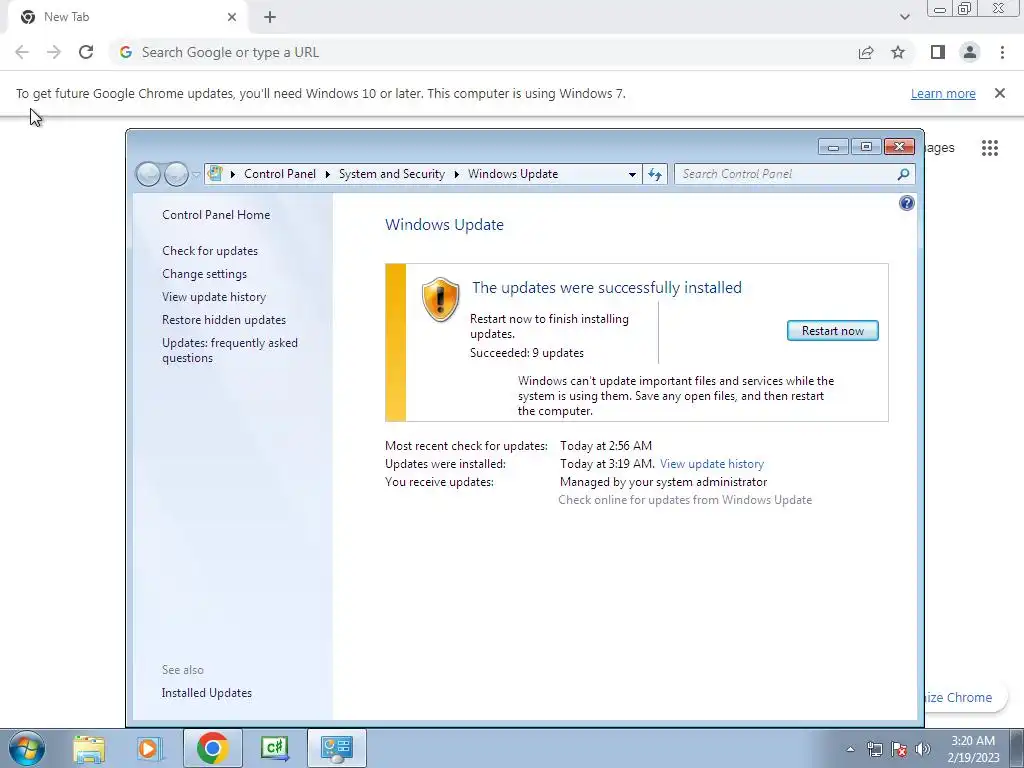
Task: Open a new Chrome tab
Action: tap(270, 17)
